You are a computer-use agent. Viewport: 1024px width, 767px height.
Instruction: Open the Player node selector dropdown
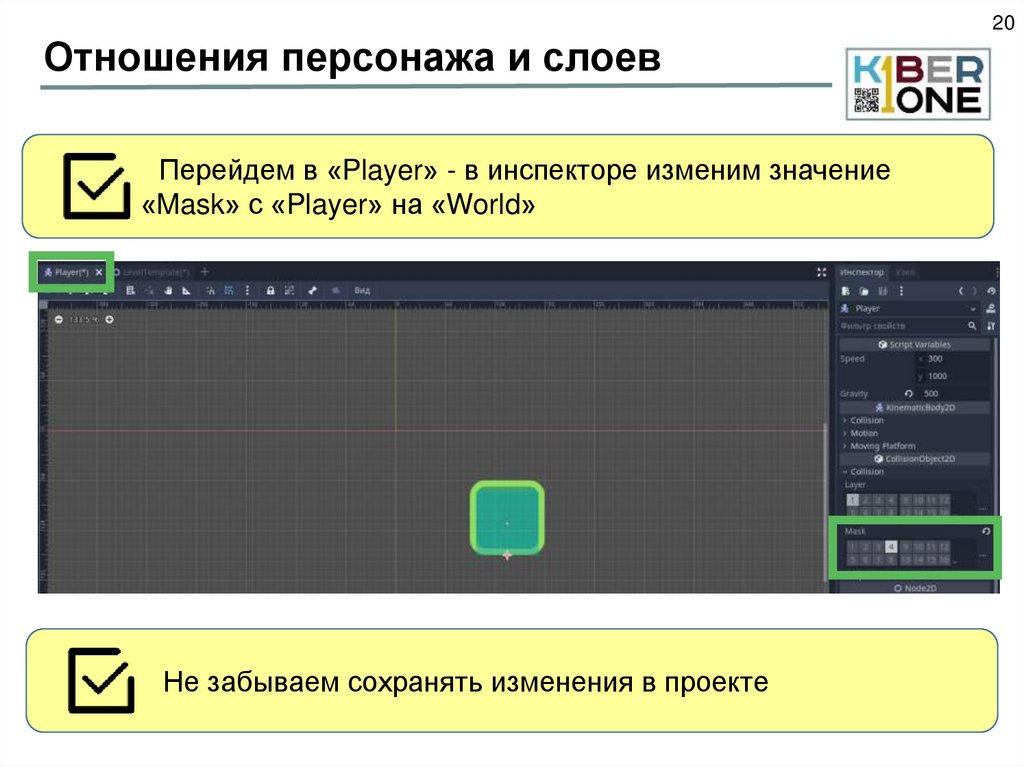pos(909,308)
